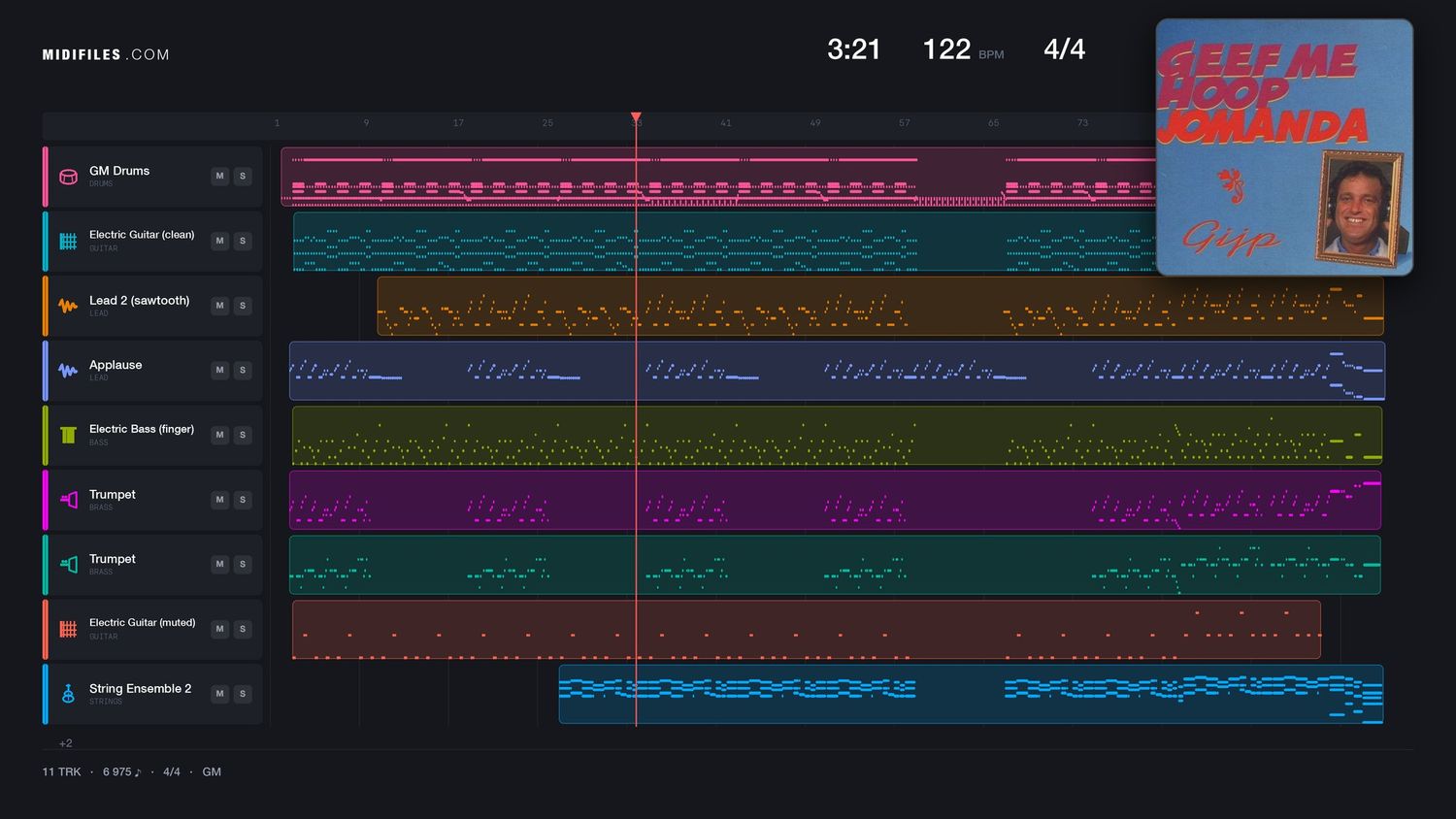This screenshot has width=1456, height=819.
Task: Select the blue String Ensemble 2 MIDI clip
Action: pyautogui.click(x=971, y=694)
